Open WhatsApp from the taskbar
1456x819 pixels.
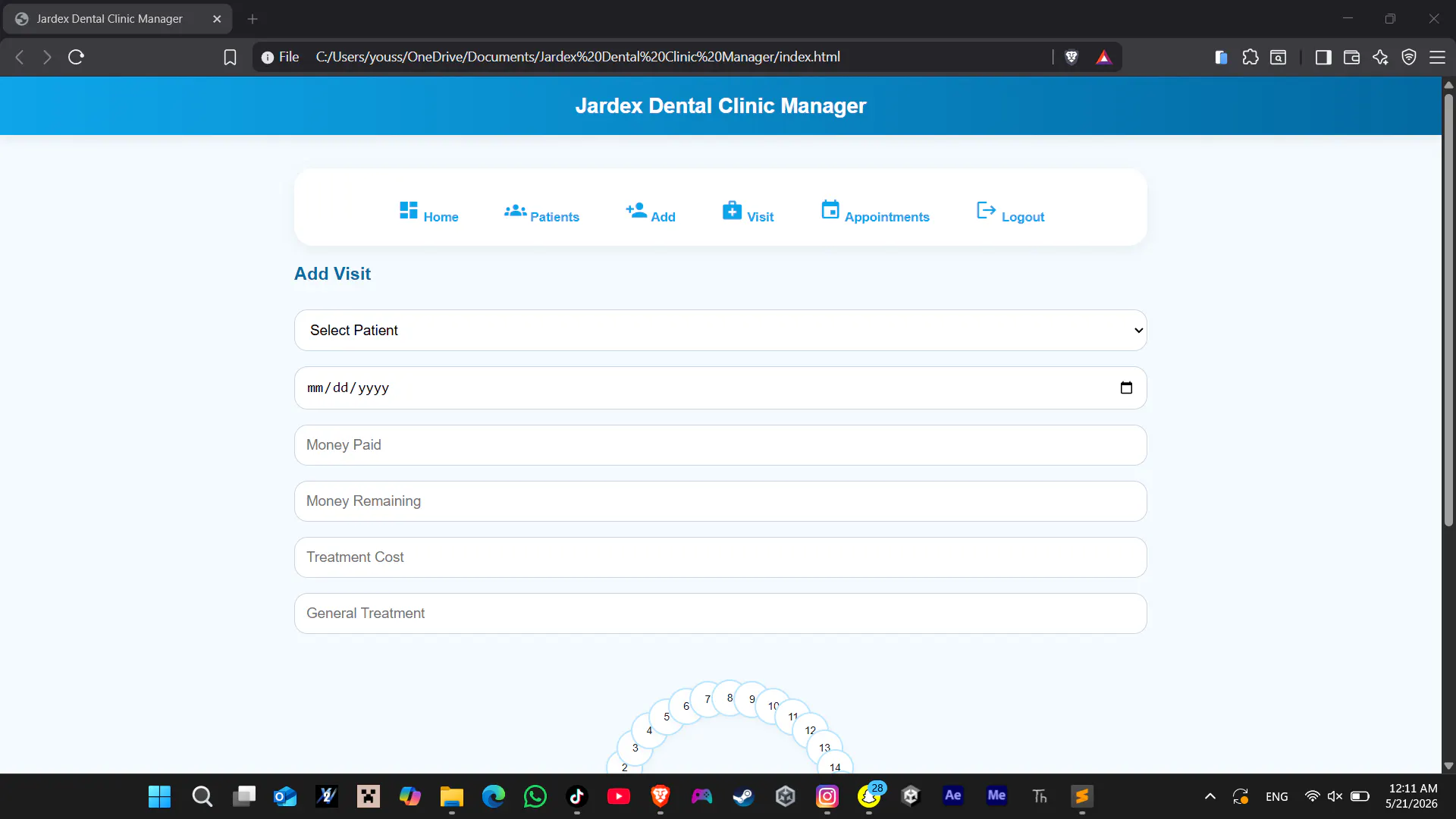tap(535, 796)
